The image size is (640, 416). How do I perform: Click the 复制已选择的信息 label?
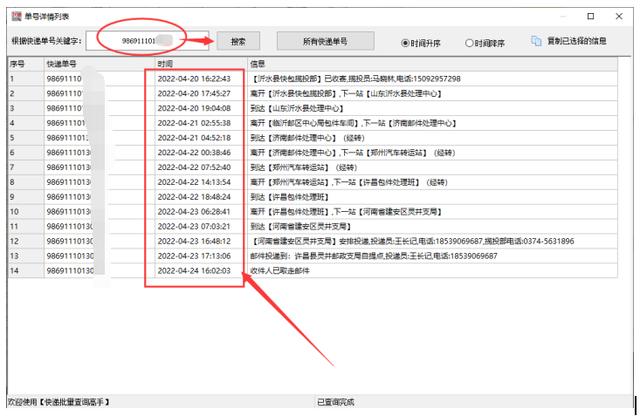click(576, 41)
